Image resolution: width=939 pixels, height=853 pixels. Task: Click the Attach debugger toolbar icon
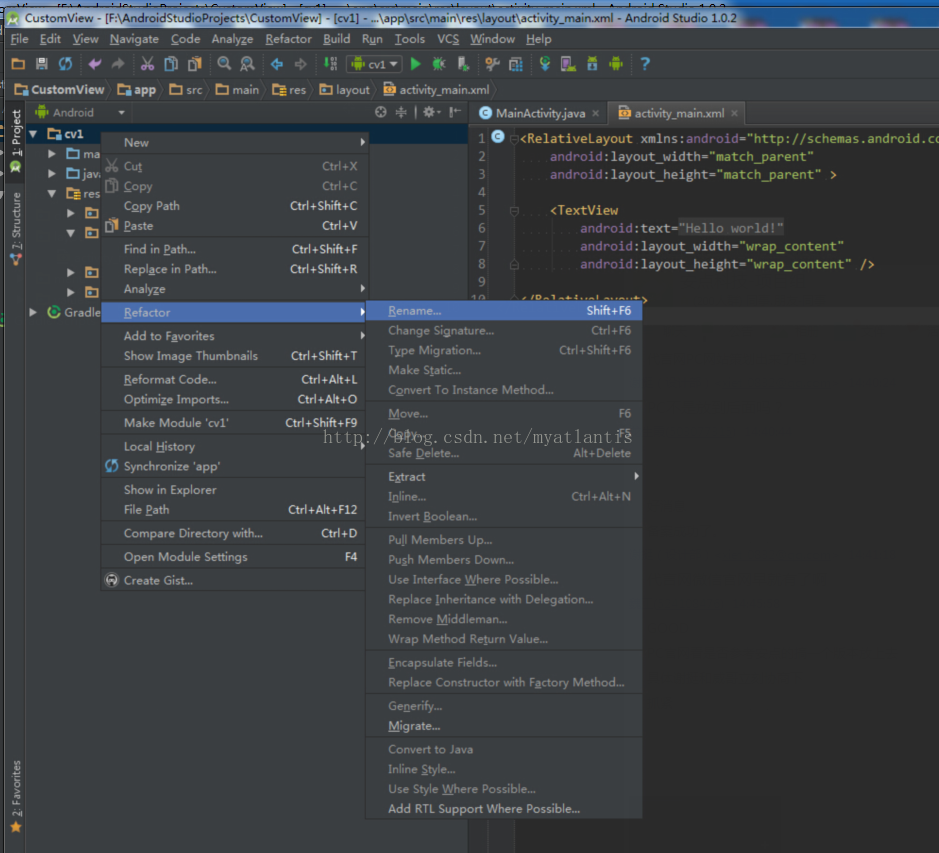[x=463, y=63]
